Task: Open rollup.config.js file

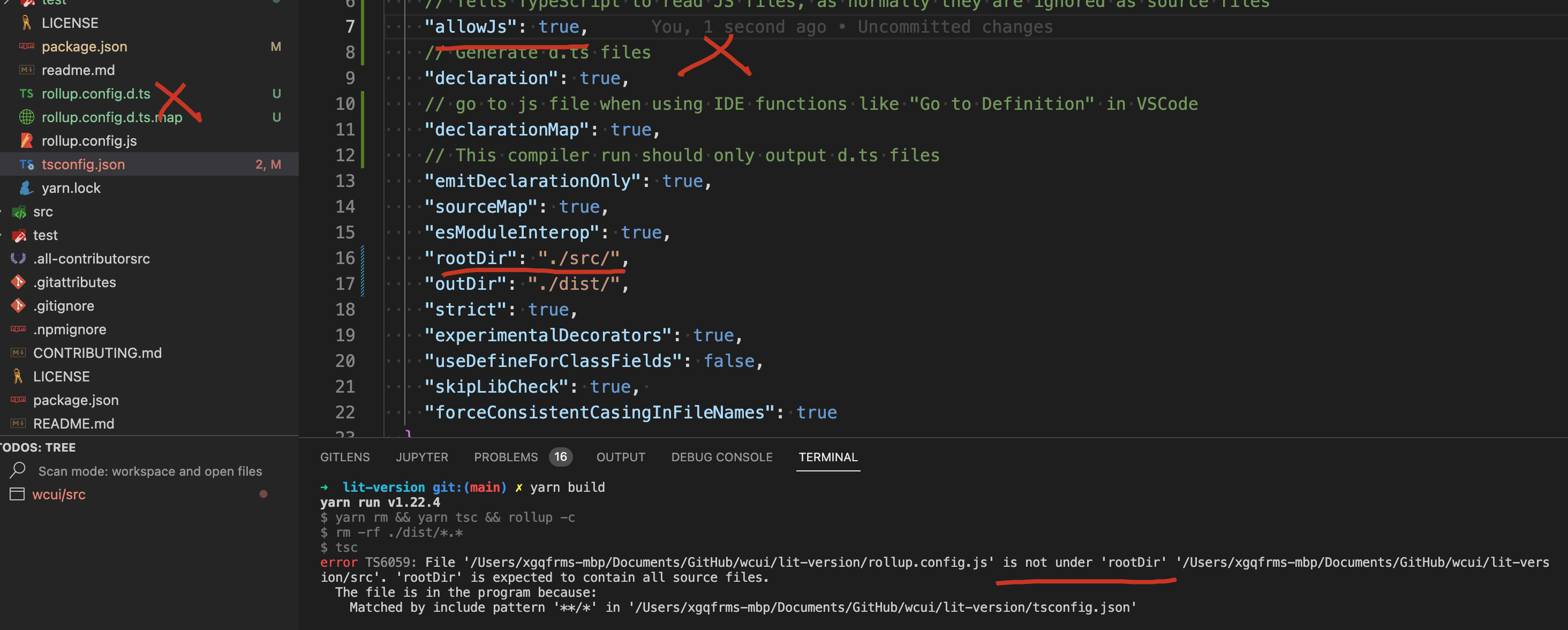Action: pos(89,140)
